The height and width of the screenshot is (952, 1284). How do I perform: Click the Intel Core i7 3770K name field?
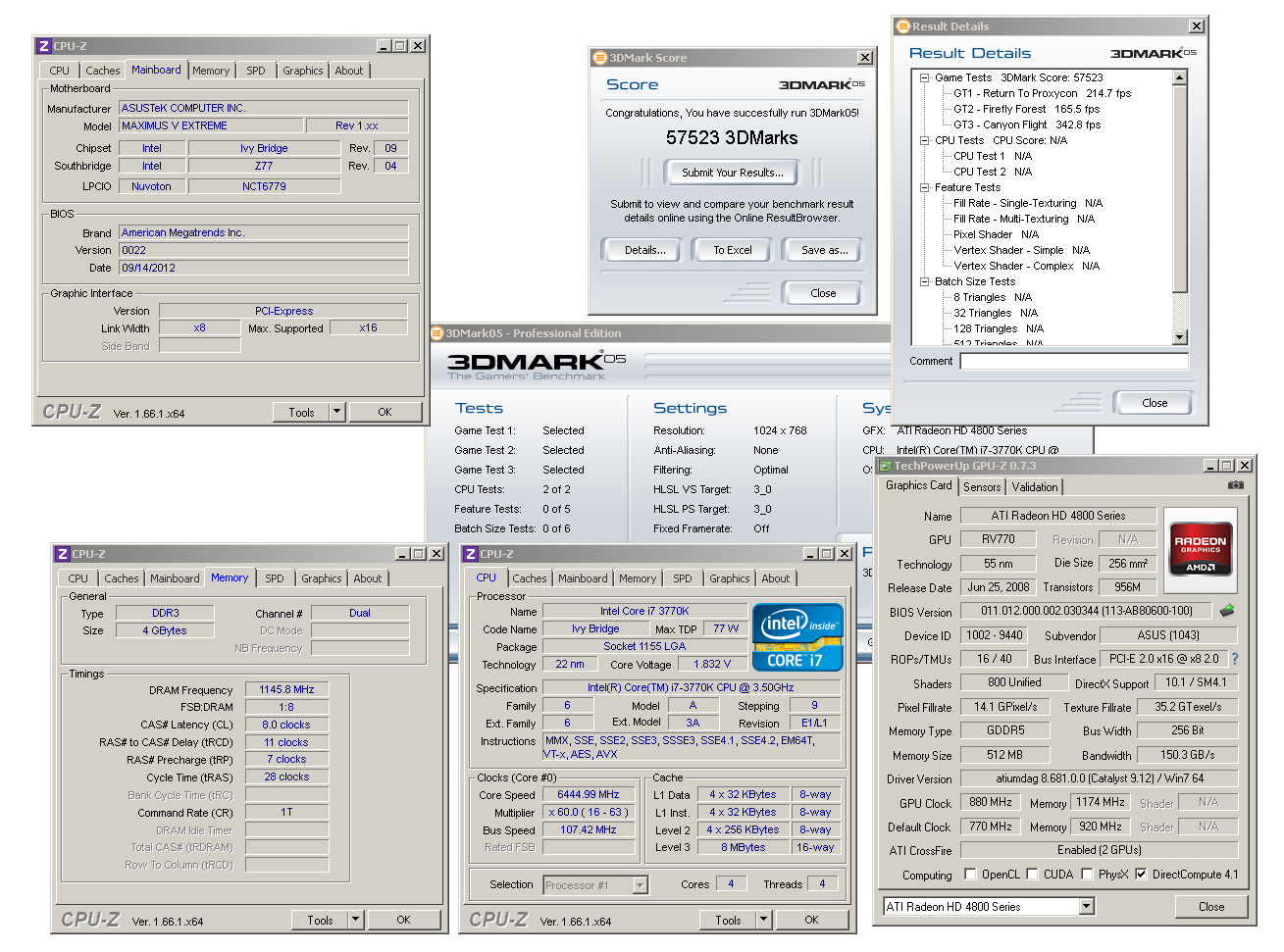644,611
